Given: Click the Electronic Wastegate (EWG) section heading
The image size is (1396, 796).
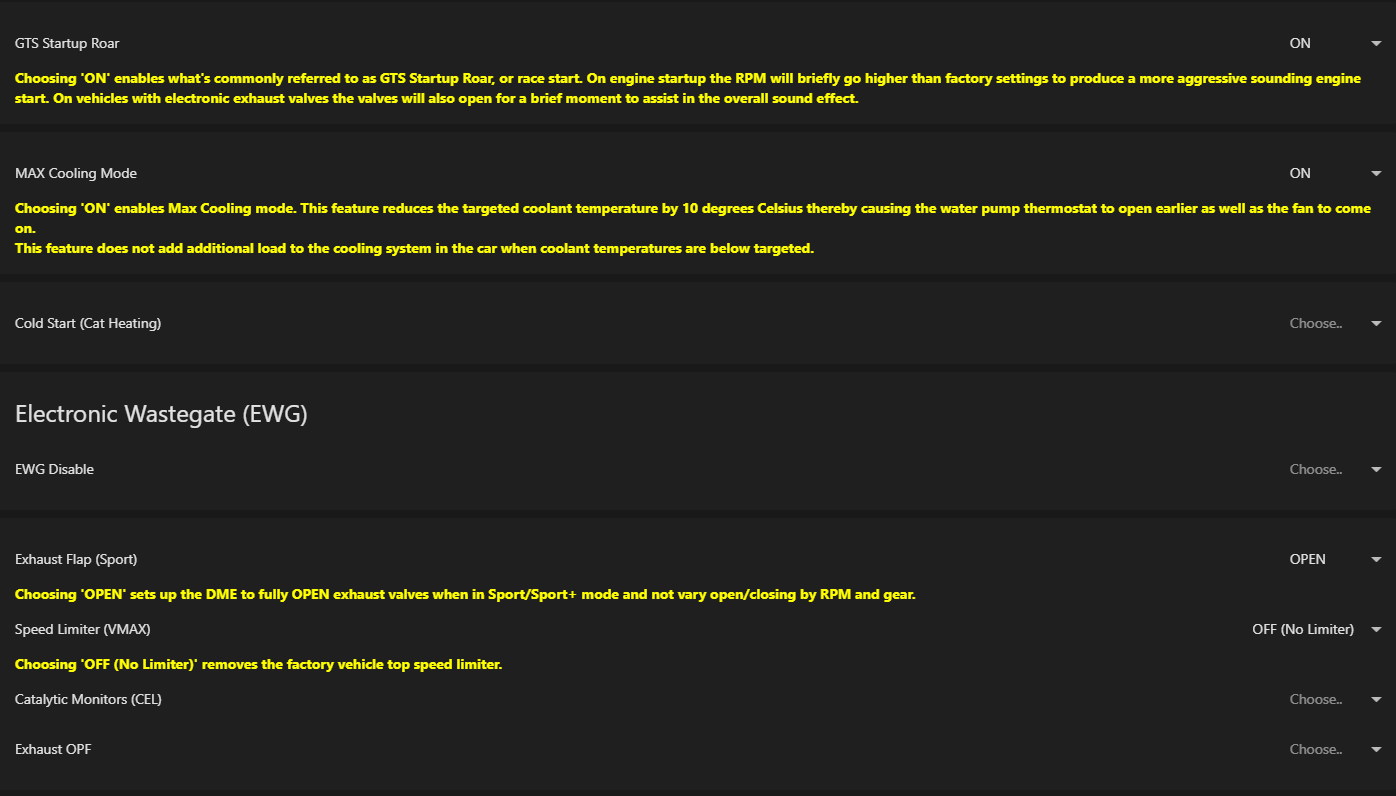Looking at the screenshot, I should coord(161,414).
